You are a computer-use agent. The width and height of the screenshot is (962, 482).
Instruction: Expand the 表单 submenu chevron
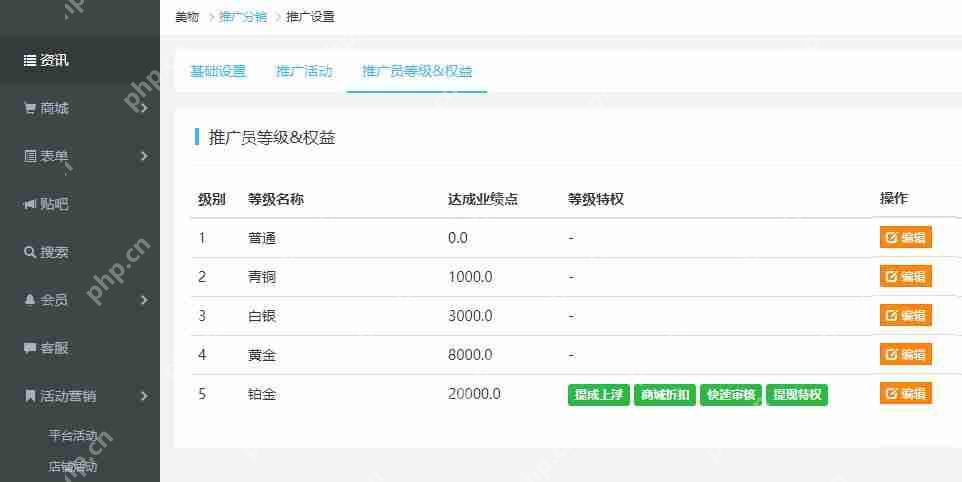[x=144, y=156]
